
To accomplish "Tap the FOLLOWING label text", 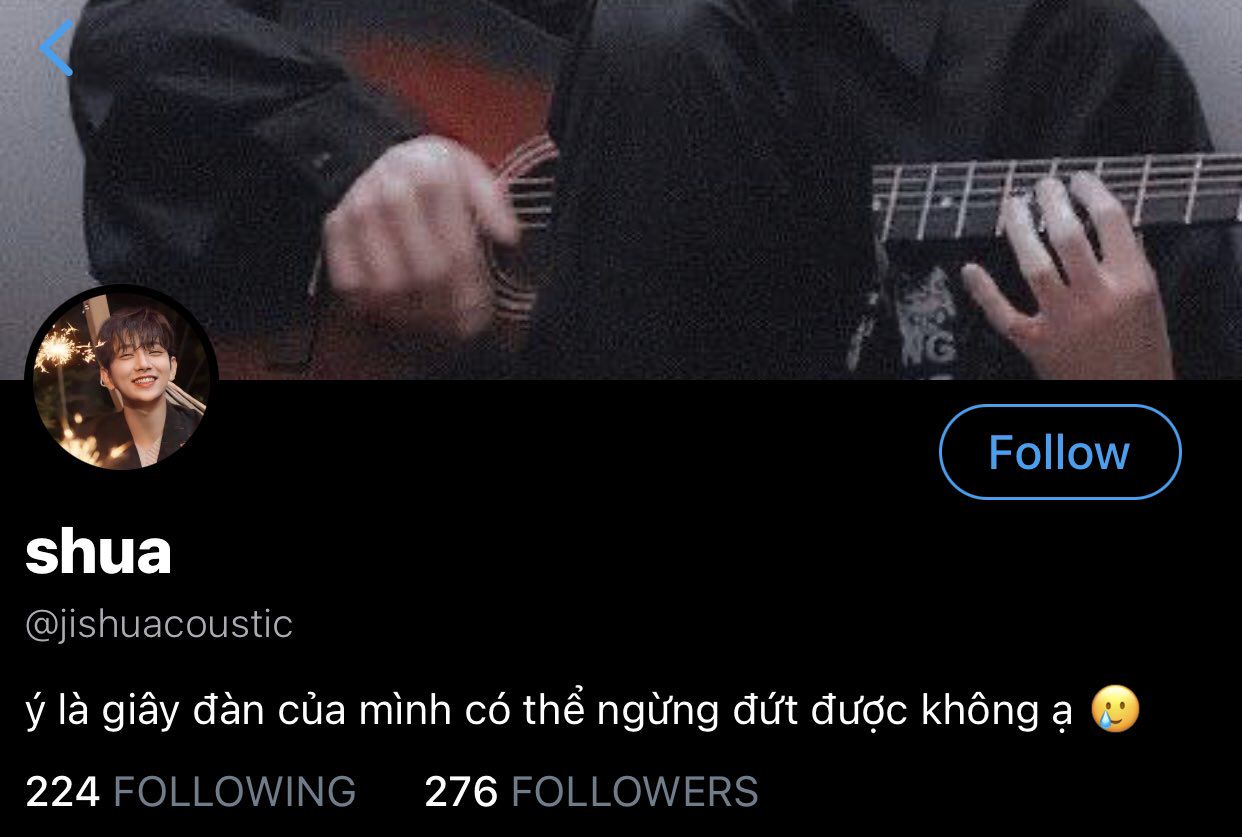I will click(235, 792).
